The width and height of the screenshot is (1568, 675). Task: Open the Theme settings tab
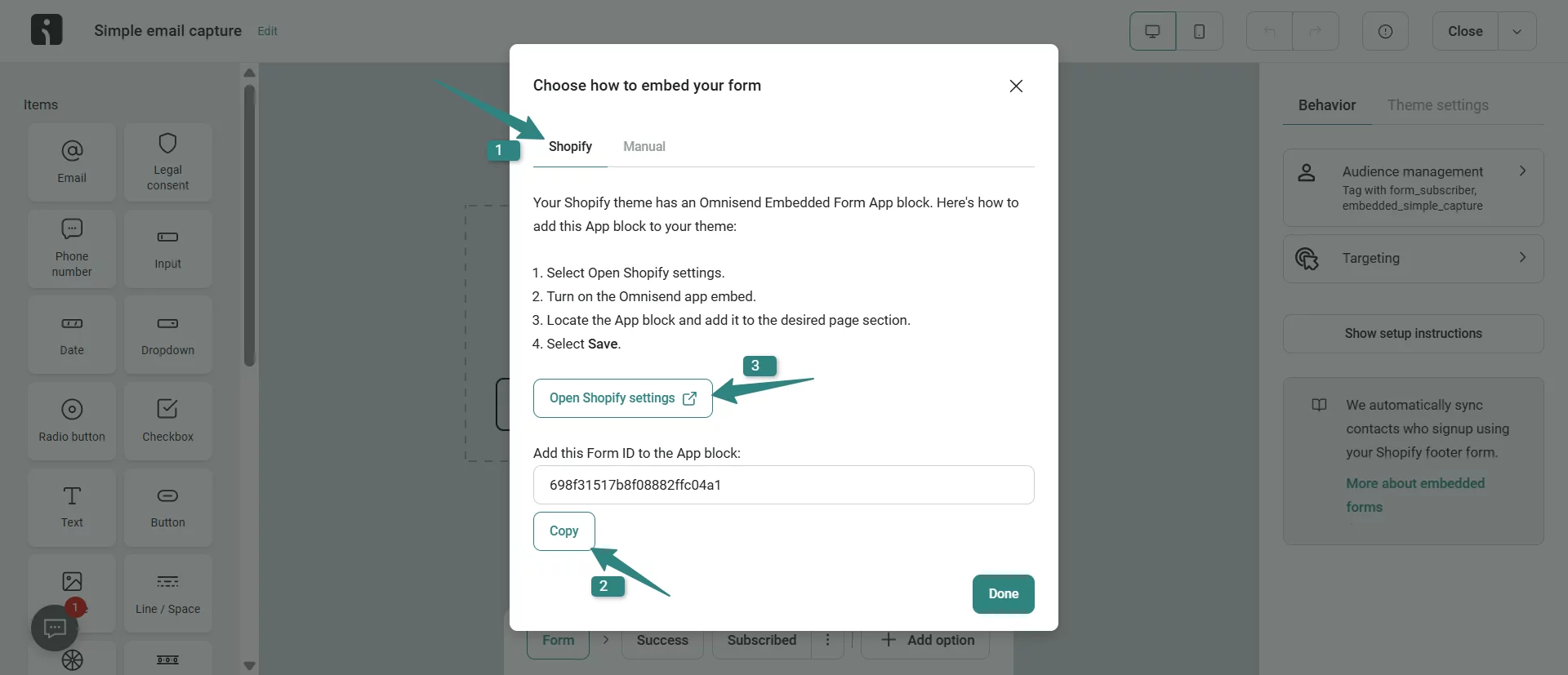point(1437,105)
